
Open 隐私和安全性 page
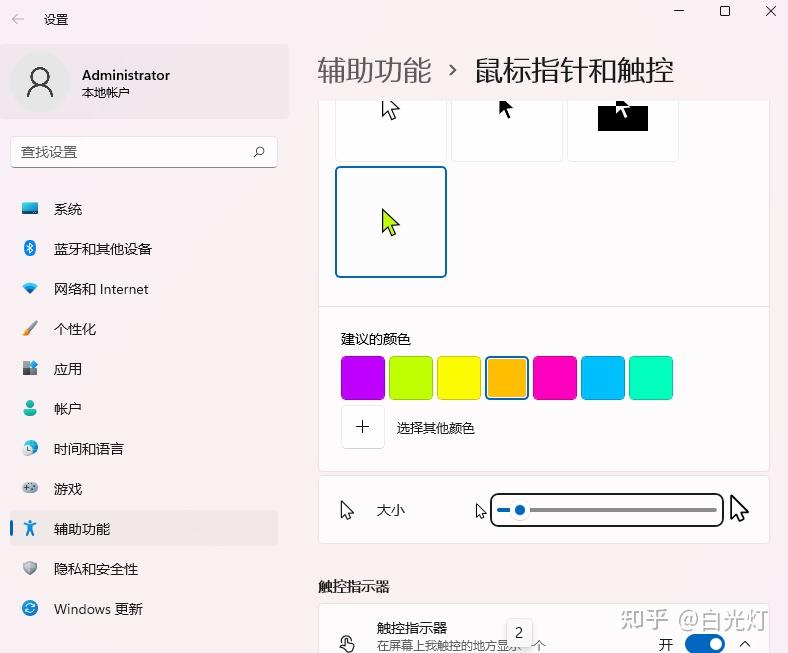tap(95, 569)
